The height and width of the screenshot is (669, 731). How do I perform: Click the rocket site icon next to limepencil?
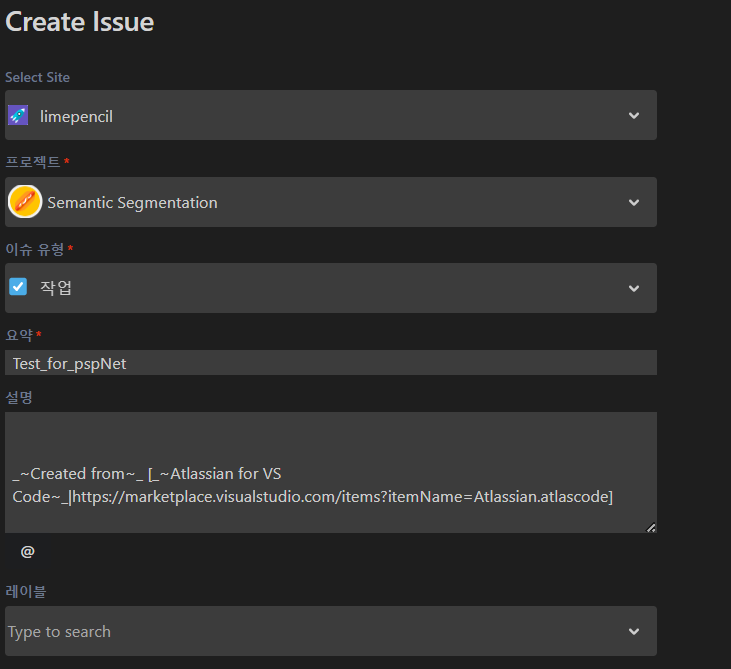coord(18,115)
